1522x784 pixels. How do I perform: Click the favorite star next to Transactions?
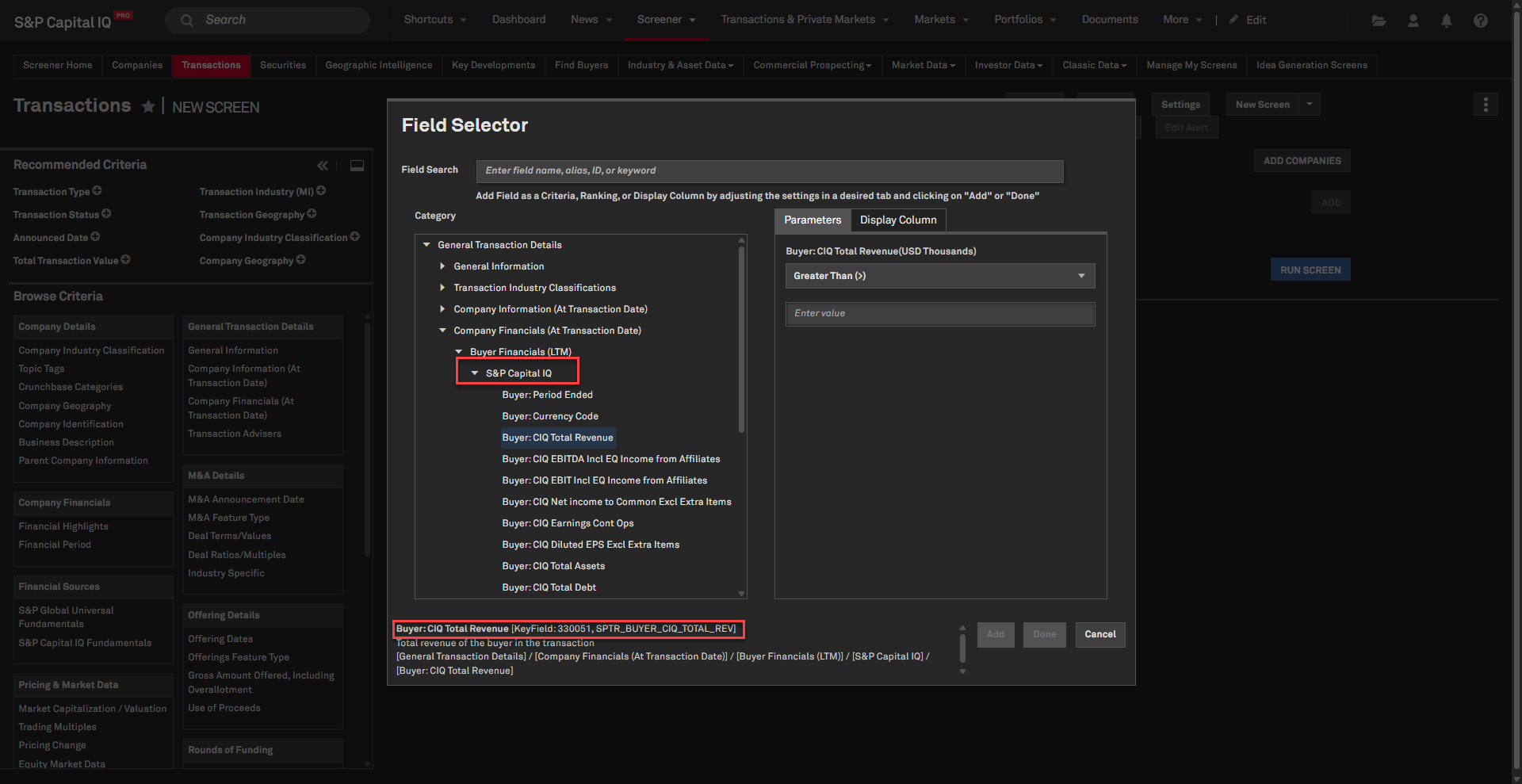(x=148, y=106)
